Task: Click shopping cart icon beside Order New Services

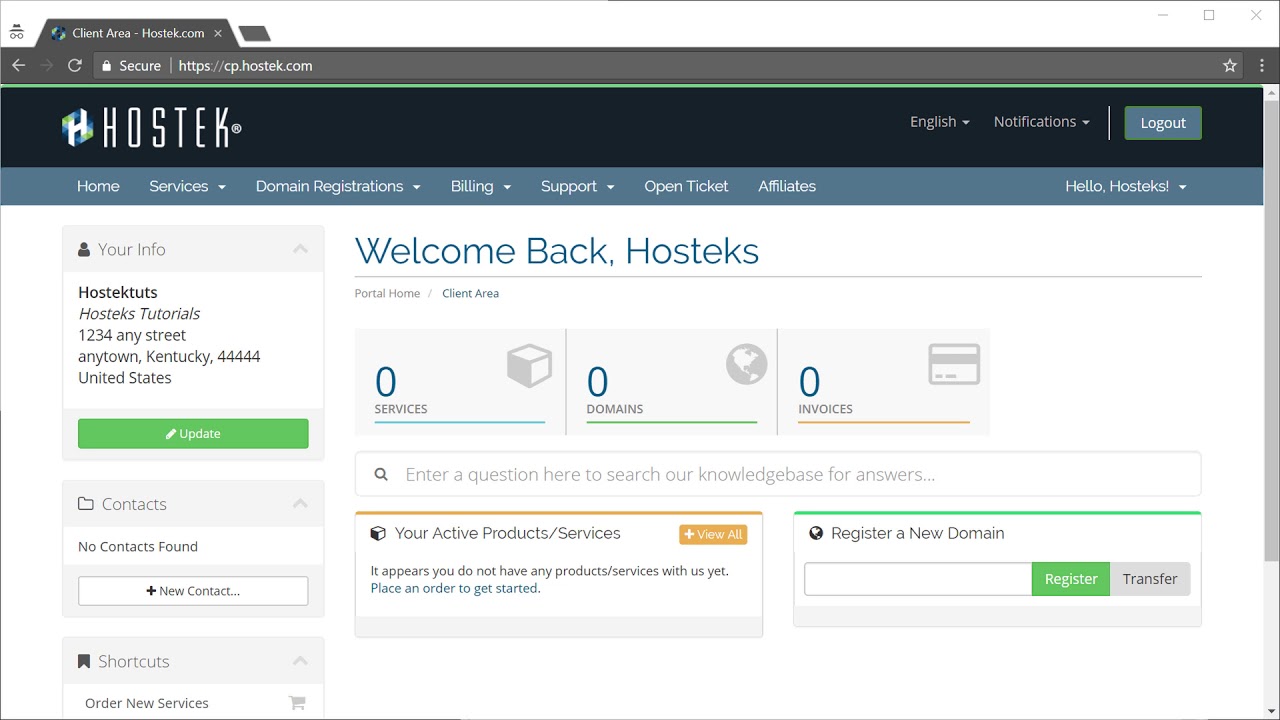Action: pyautogui.click(x=297, y=703)
